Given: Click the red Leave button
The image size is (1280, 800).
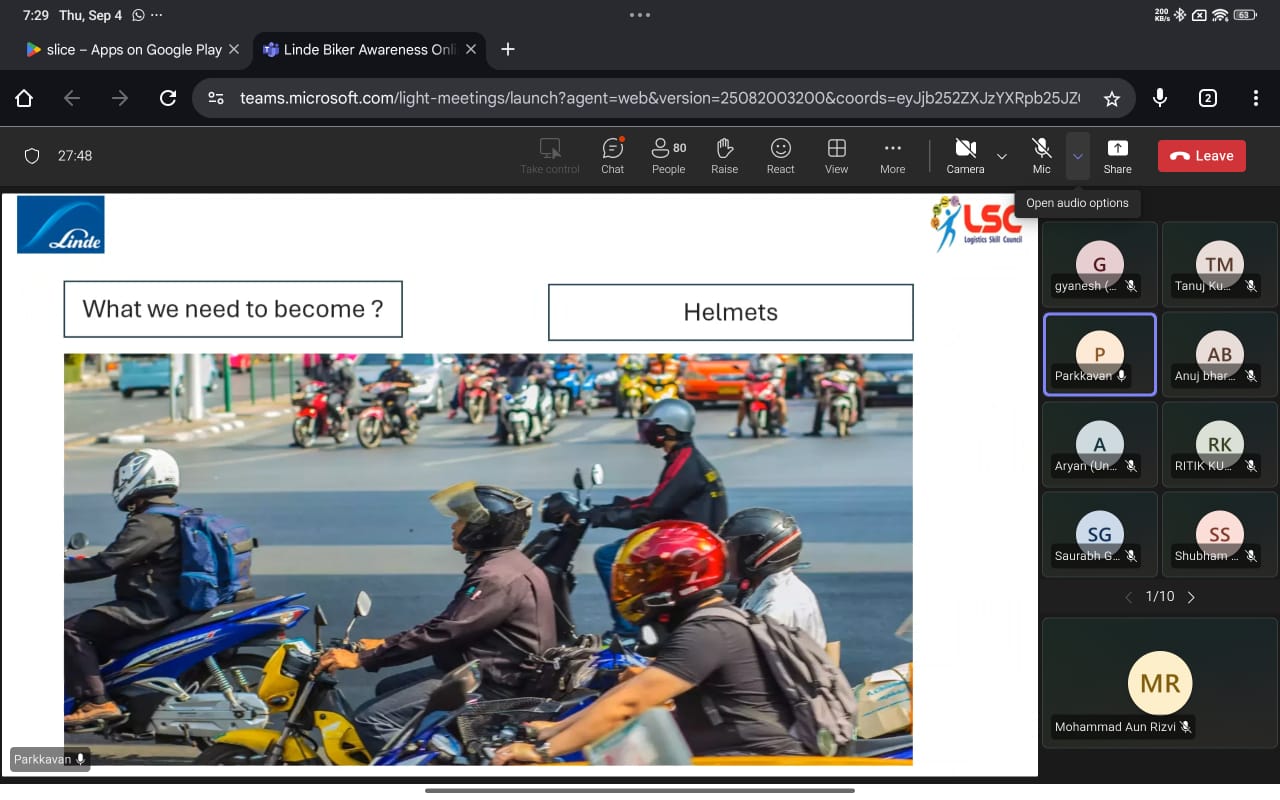Looking at the screenshot, I should coord(1201,155).
